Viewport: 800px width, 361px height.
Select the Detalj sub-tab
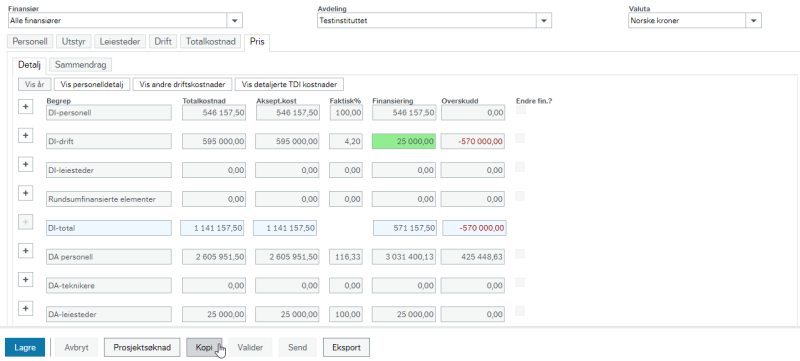tap(29, 65)
